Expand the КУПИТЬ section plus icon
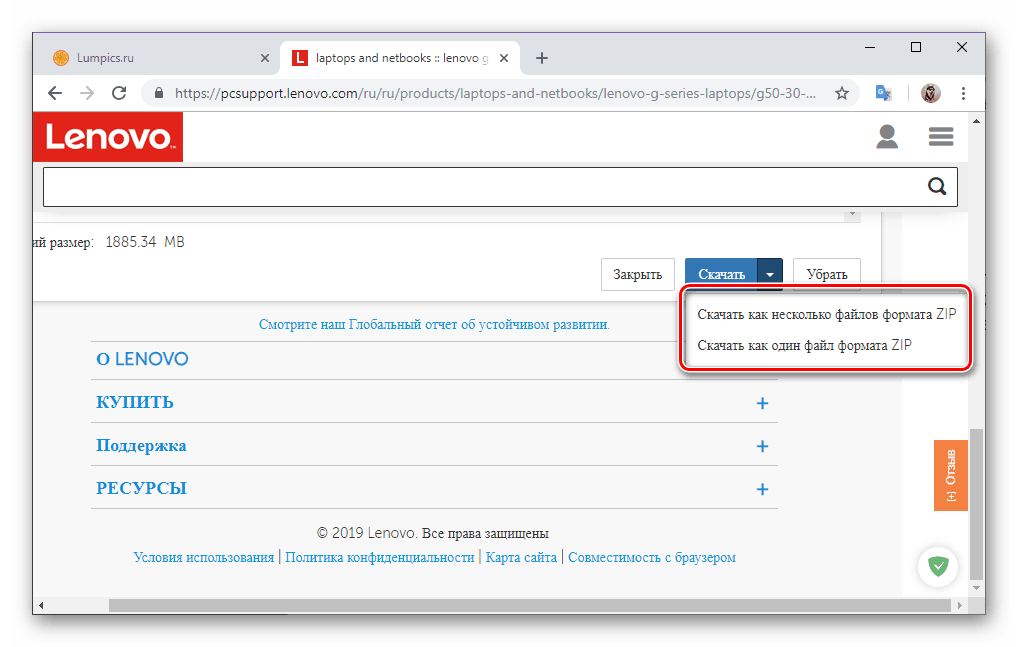Viewport: 1018px width, 647px height. 762,404
